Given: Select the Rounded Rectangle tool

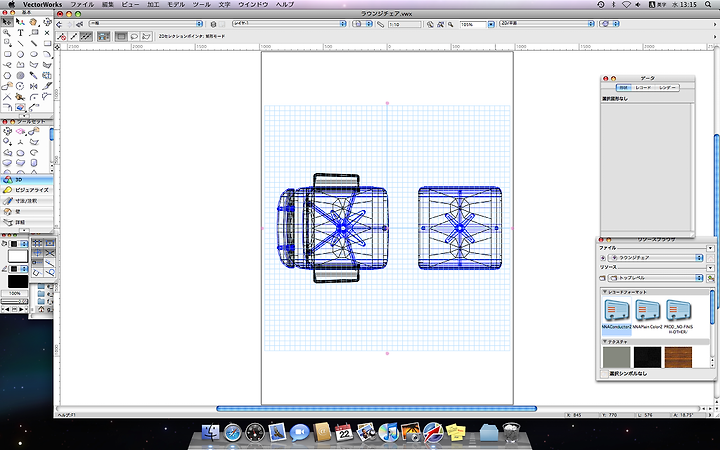Looking at the screenshot, I should 7,54.
